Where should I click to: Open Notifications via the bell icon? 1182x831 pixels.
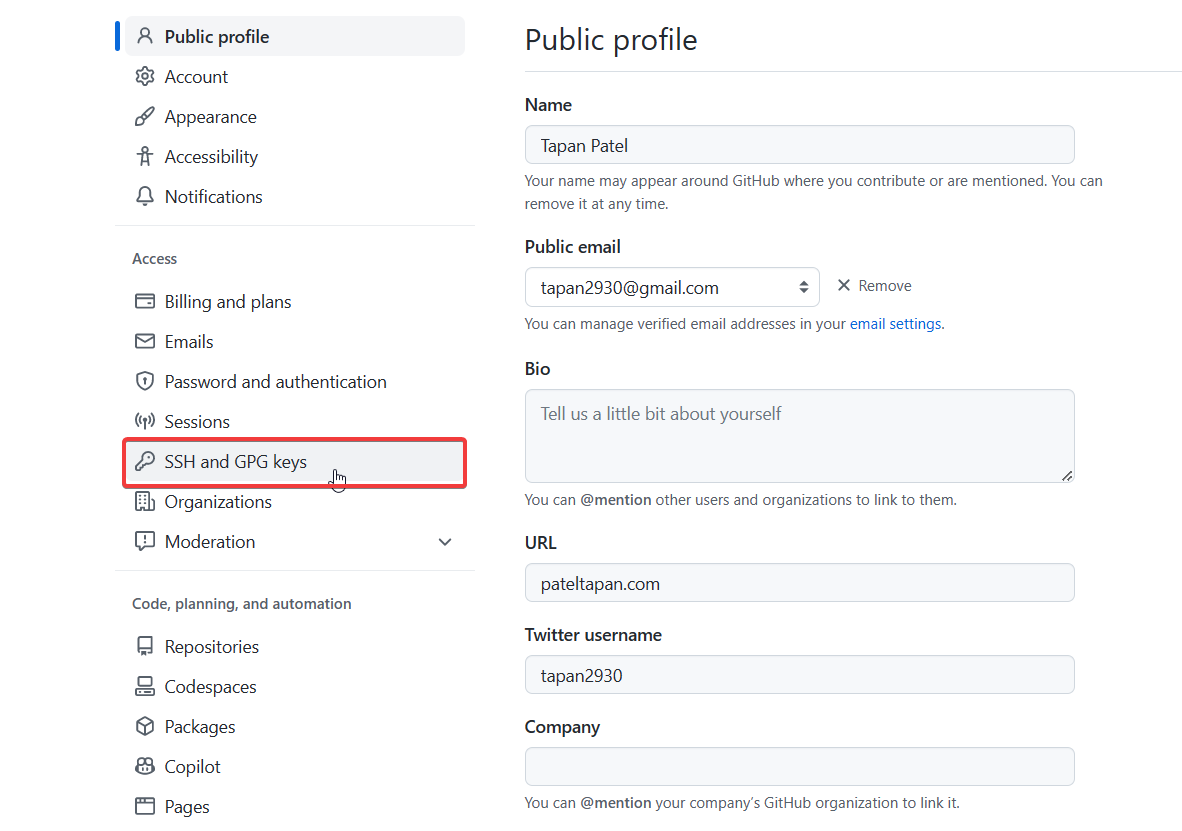click(x=145, y=196)
